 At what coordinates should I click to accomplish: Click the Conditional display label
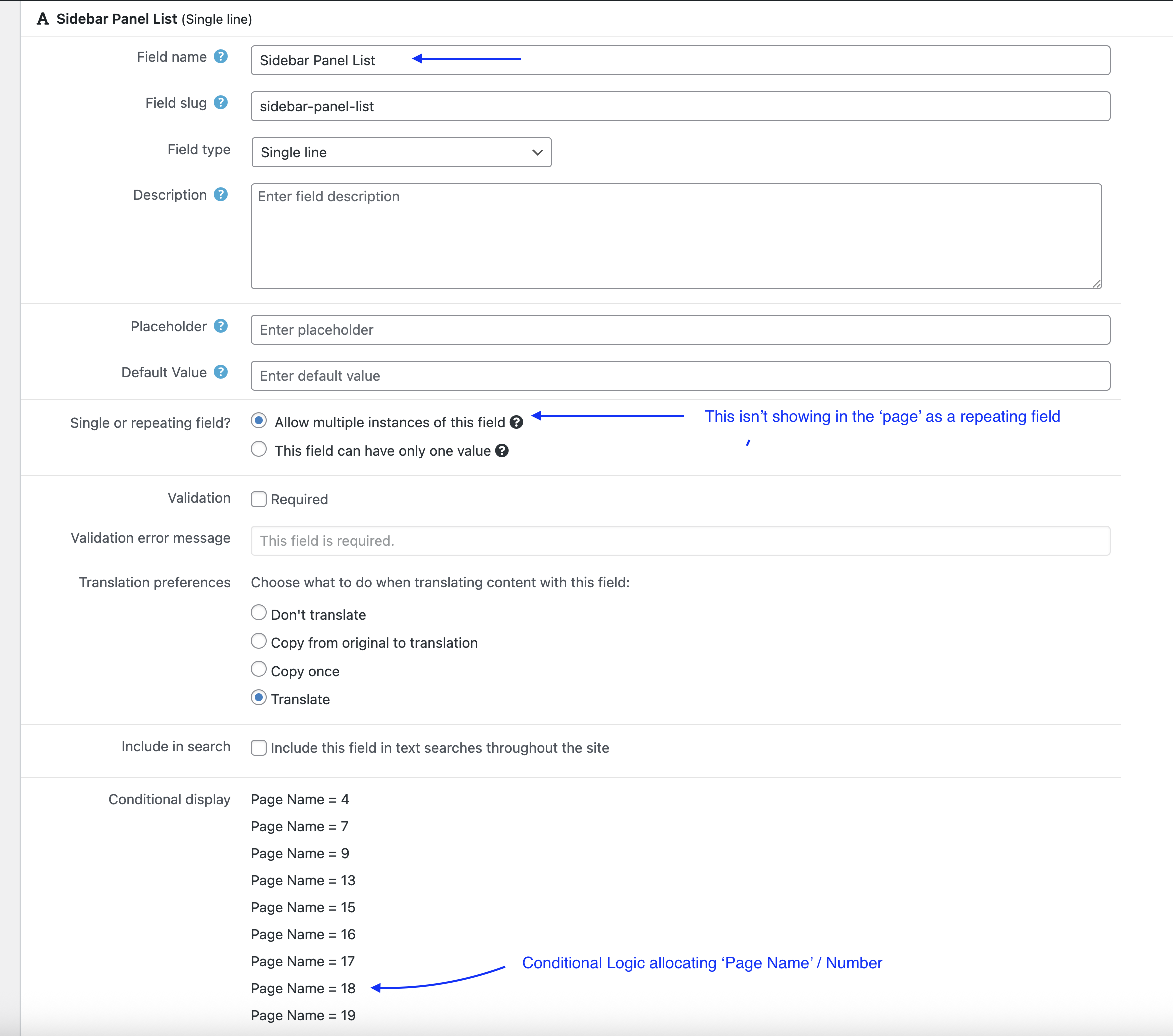pos(170,799)
